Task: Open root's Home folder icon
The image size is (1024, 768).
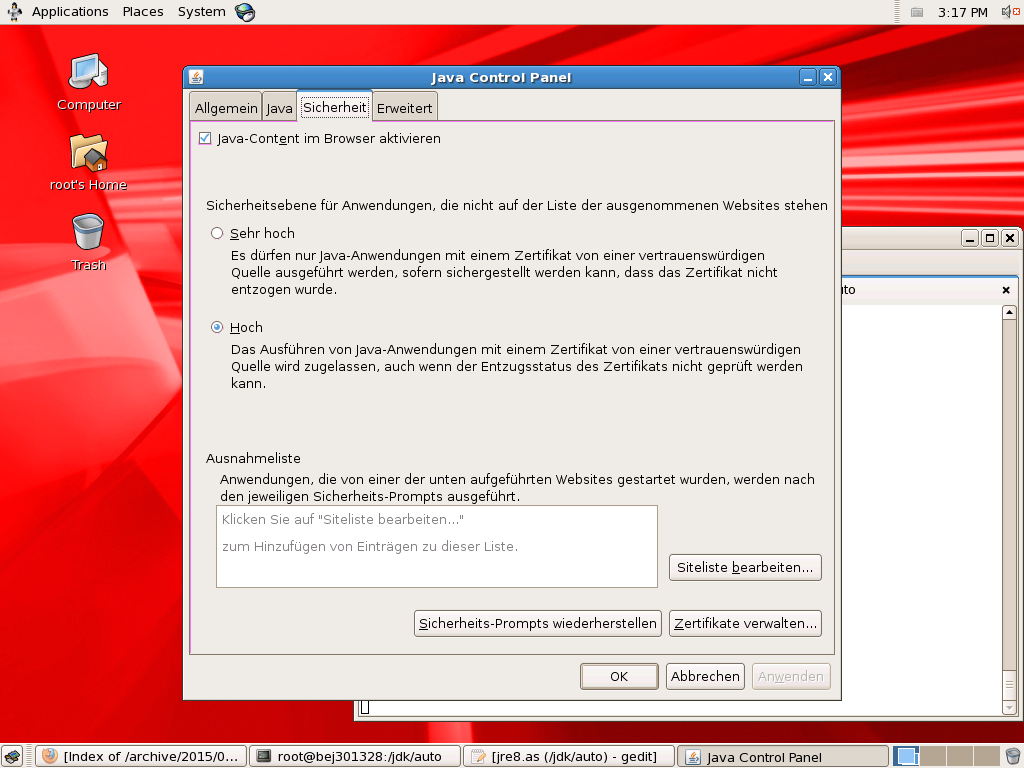Action: (x=88, y=153)
